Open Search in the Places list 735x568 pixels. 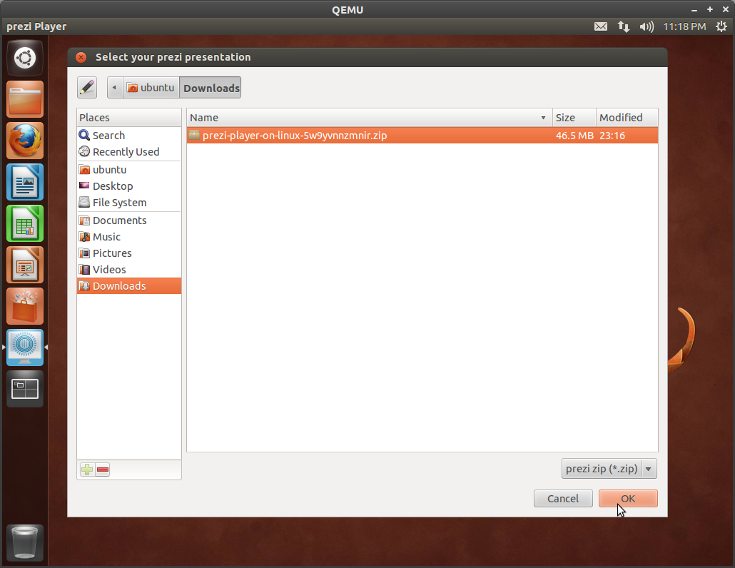[x=129, y=135]
